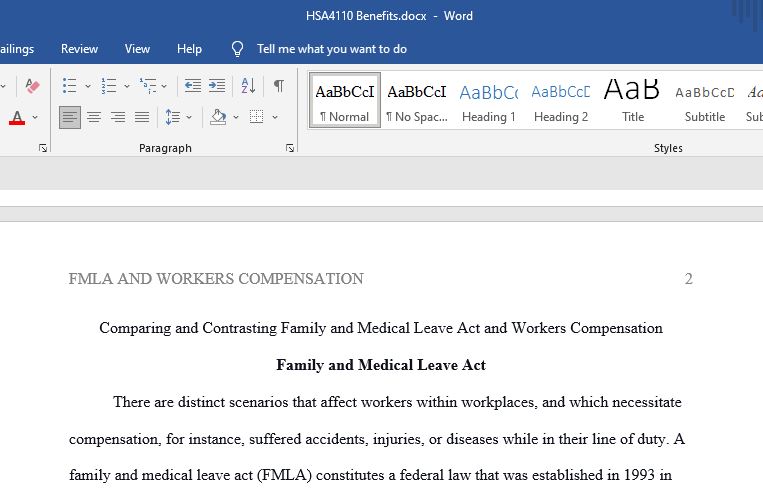Viewport: 763px width, 493px height.
Task: Click the year 1993 in the paragraph
Action: pos(639,475)
